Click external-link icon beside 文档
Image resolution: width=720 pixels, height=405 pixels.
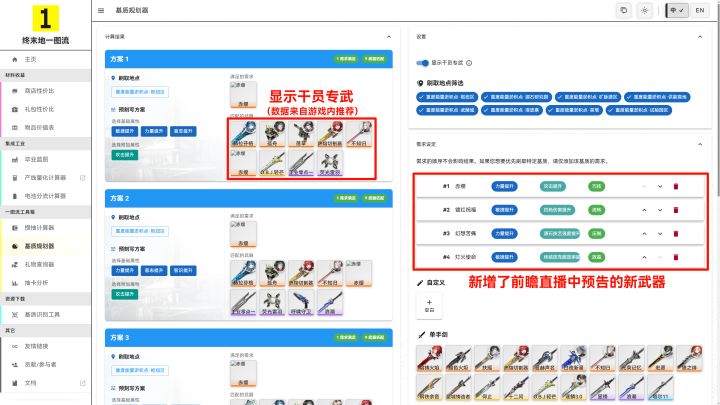83,383
